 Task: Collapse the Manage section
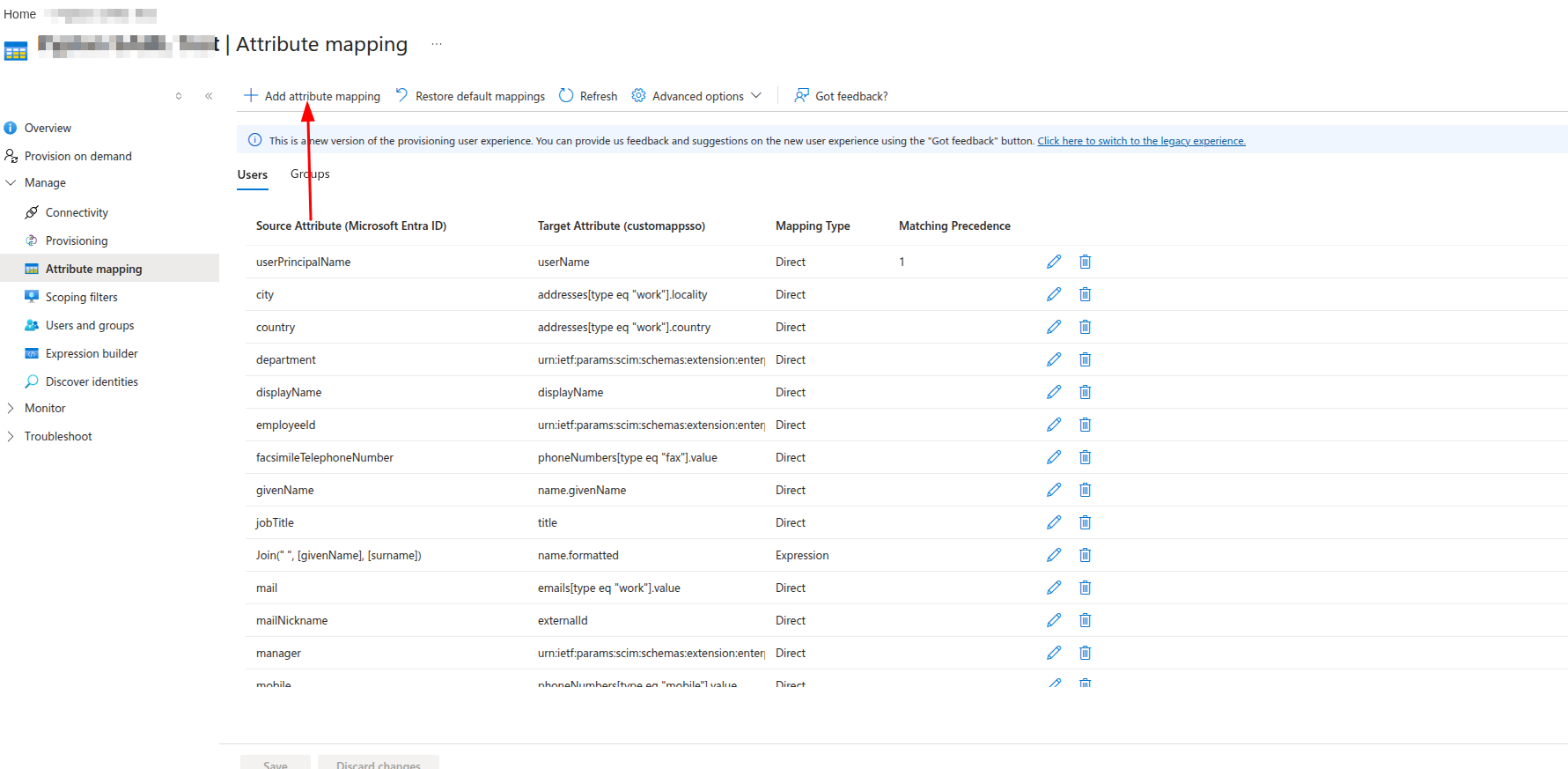pos(45,183)
